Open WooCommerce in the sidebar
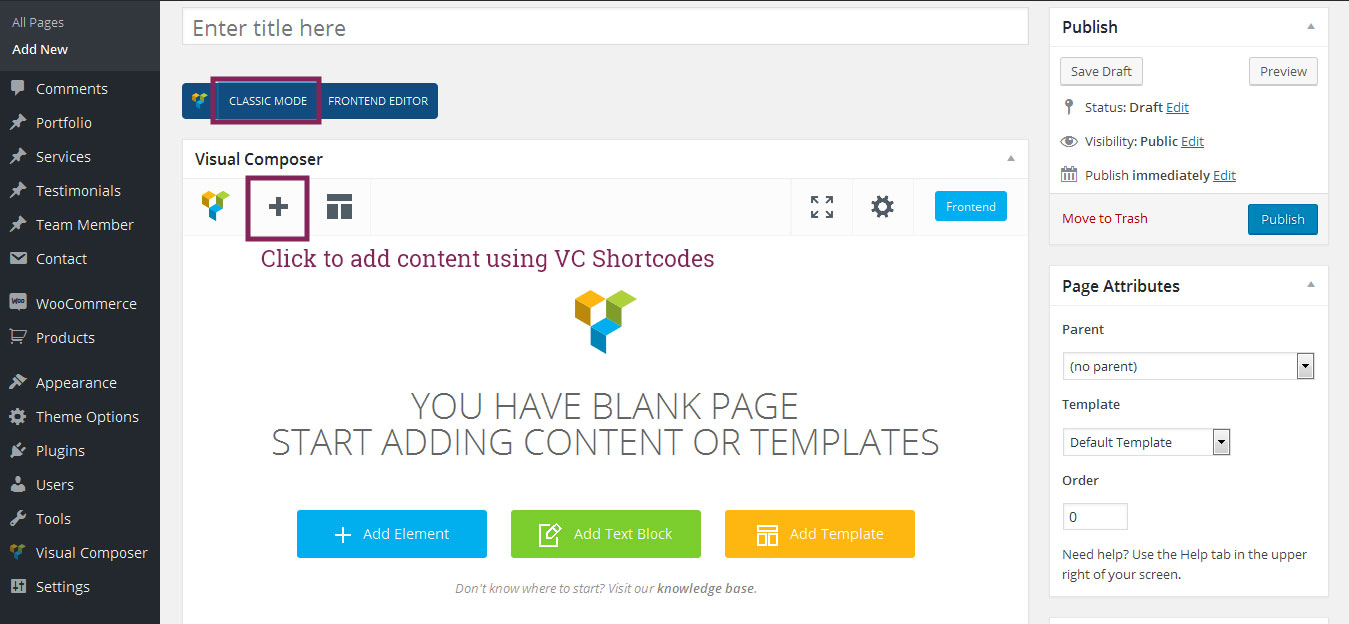Screen dimensions: 1349x624 pos(85,304)
